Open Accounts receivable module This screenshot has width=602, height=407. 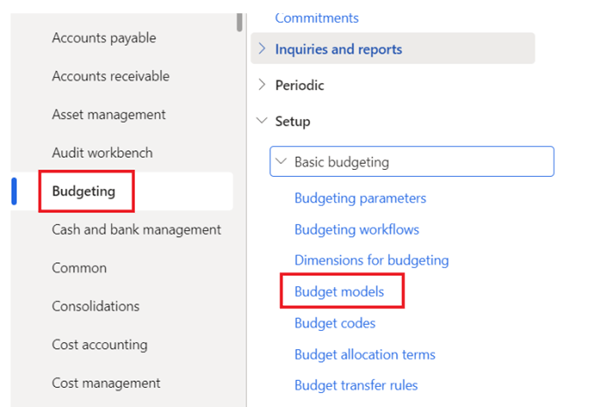pyautogui.click(x=110, y=76)
